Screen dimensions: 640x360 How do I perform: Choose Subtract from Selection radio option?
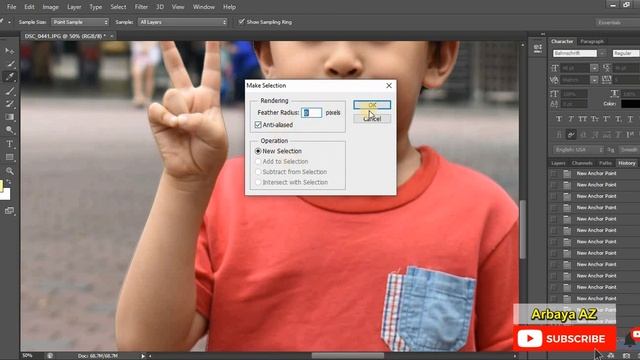258,172
